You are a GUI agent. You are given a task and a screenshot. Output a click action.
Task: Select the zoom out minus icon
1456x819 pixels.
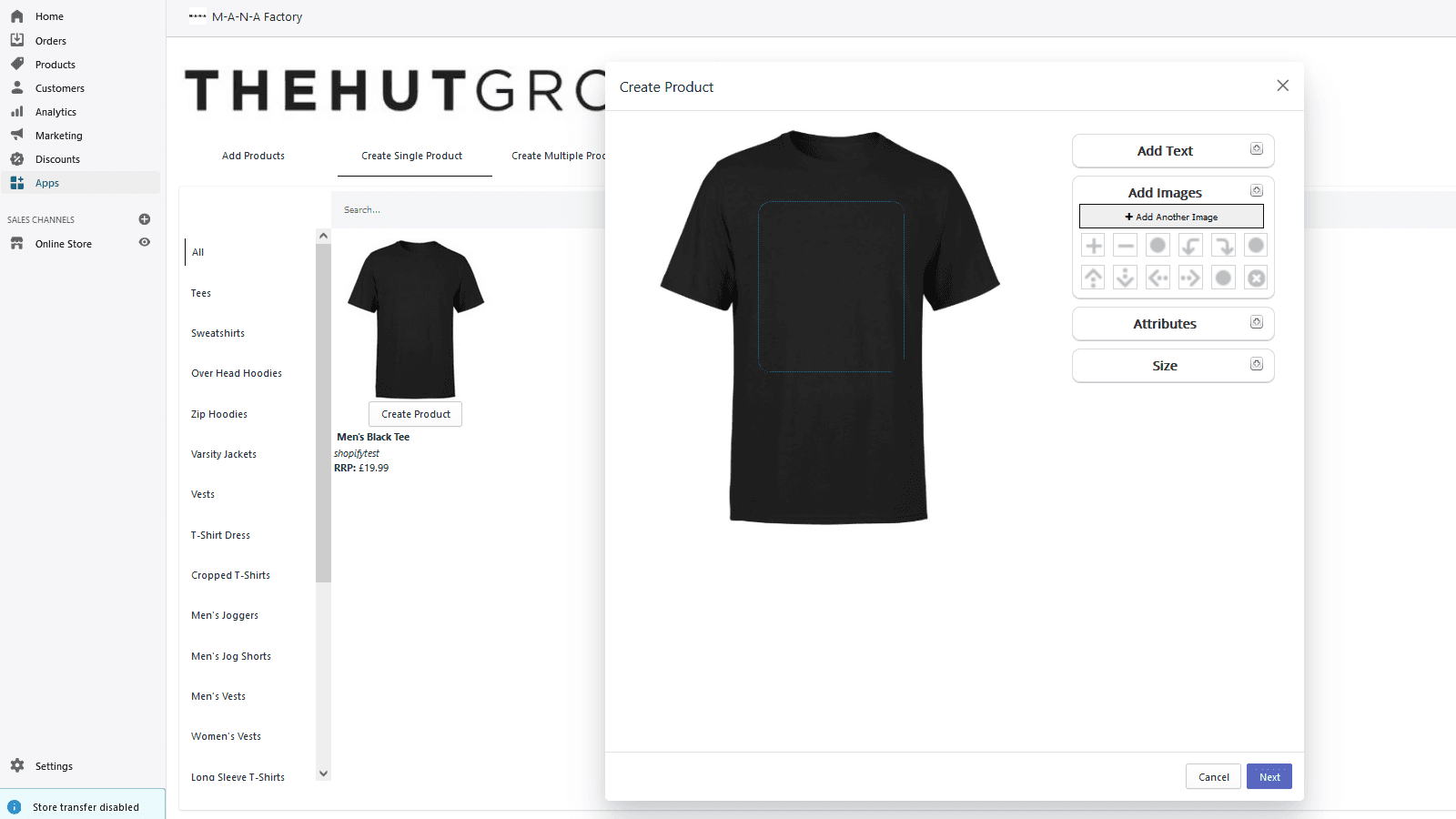coord(1125,244)
